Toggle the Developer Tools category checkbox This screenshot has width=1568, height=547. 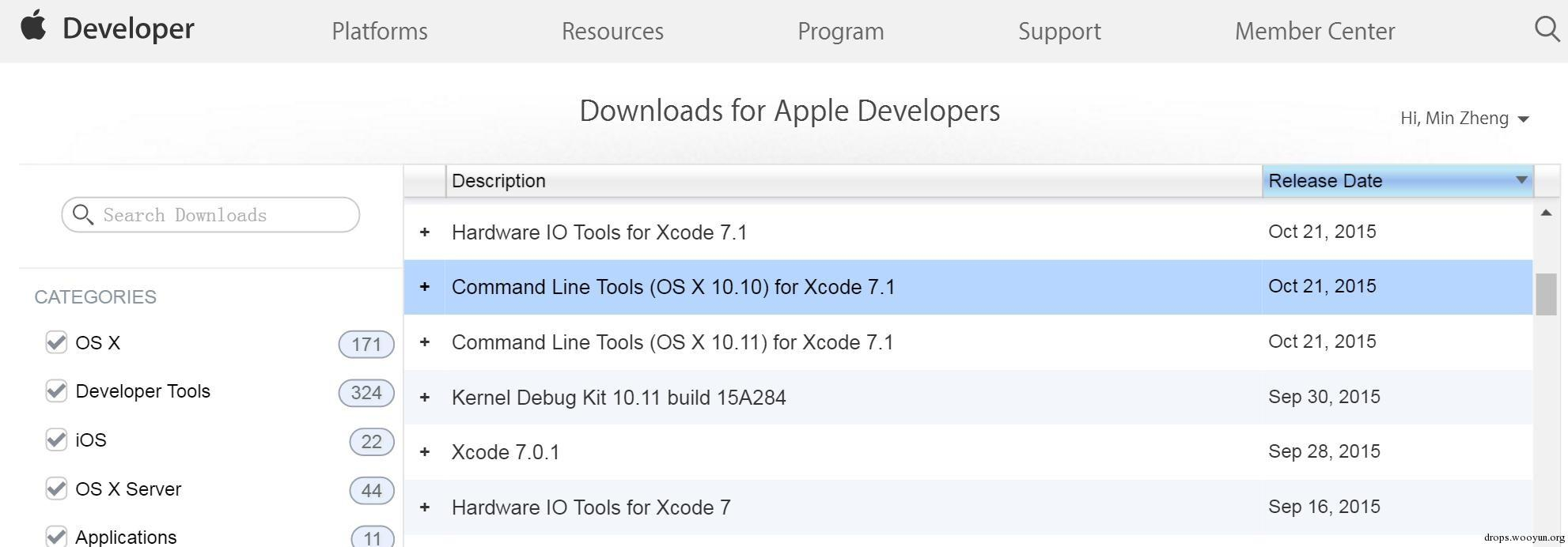[56, 390]
